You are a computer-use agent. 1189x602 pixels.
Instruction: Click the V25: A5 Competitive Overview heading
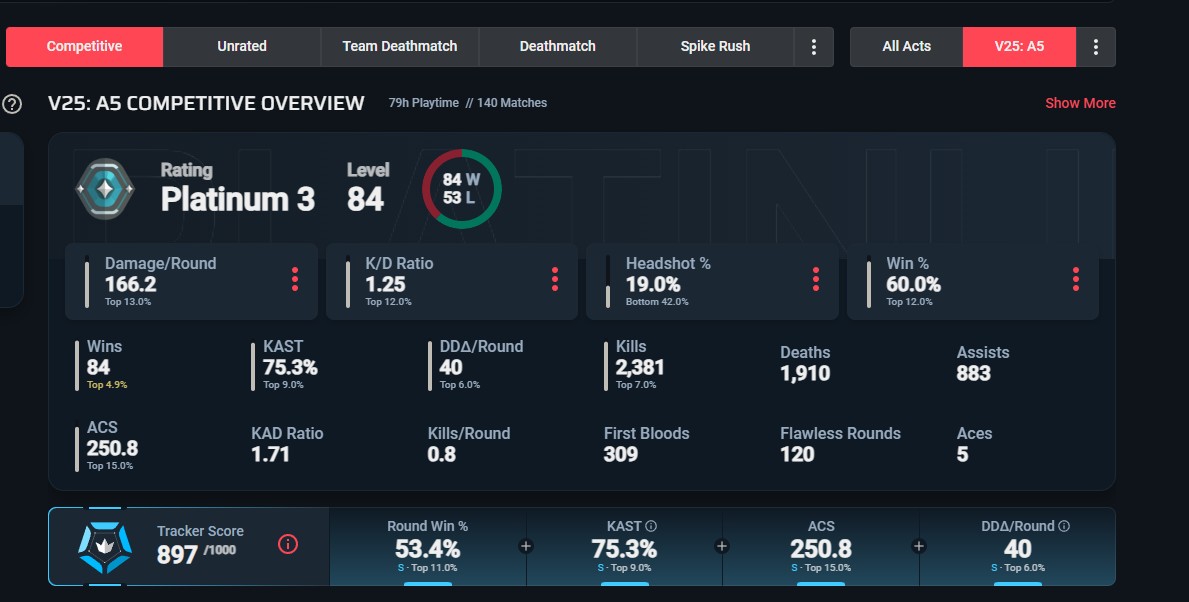point(206,103)
